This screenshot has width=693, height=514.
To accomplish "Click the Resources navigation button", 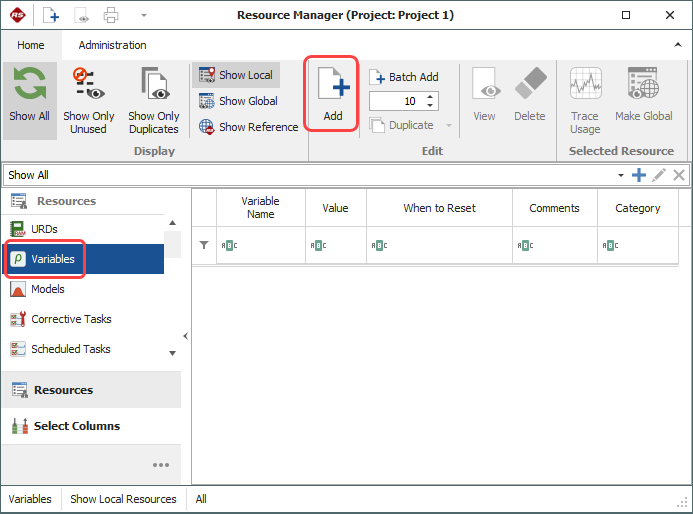I will 63,390.
